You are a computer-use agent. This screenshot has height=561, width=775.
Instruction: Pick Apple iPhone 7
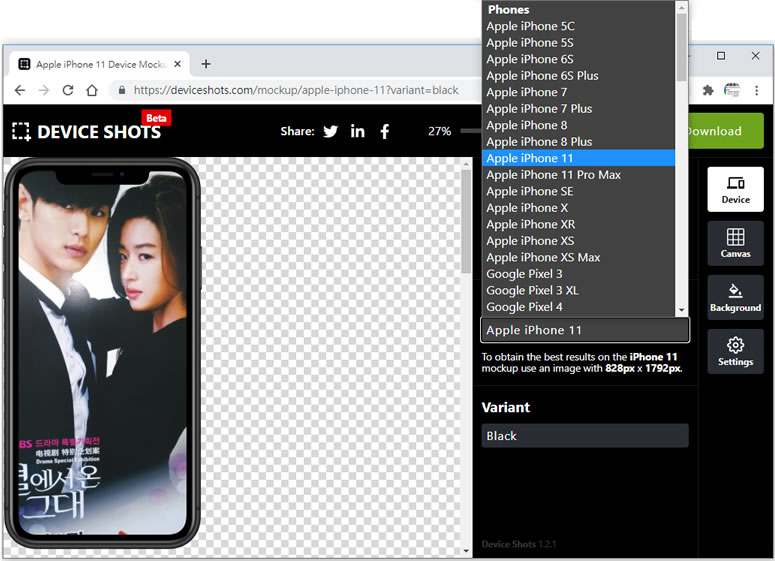pyautogui.click(x=578, y=92)
